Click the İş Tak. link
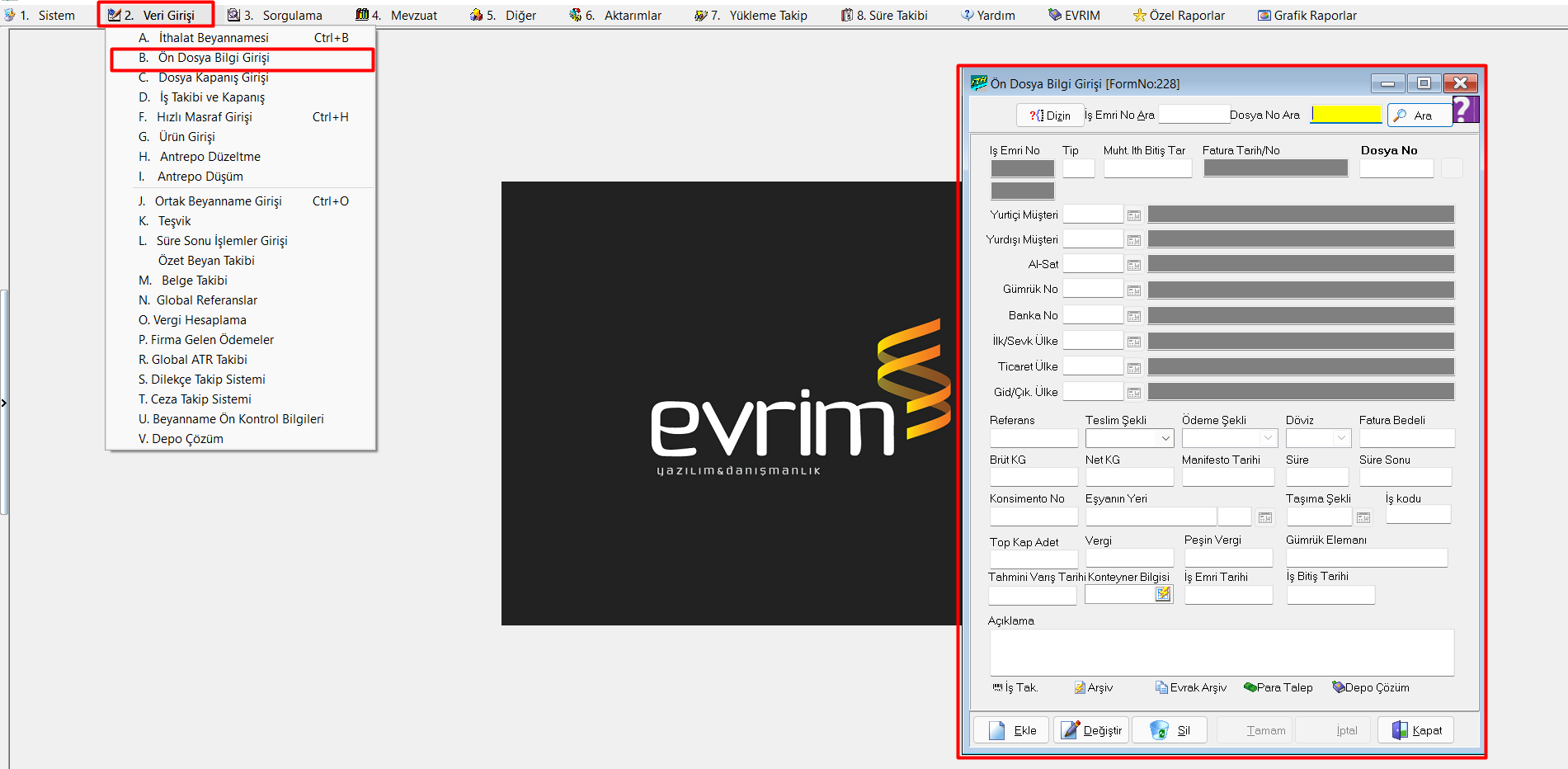Screen dimensions: 1568x769 pos(1015,687)
